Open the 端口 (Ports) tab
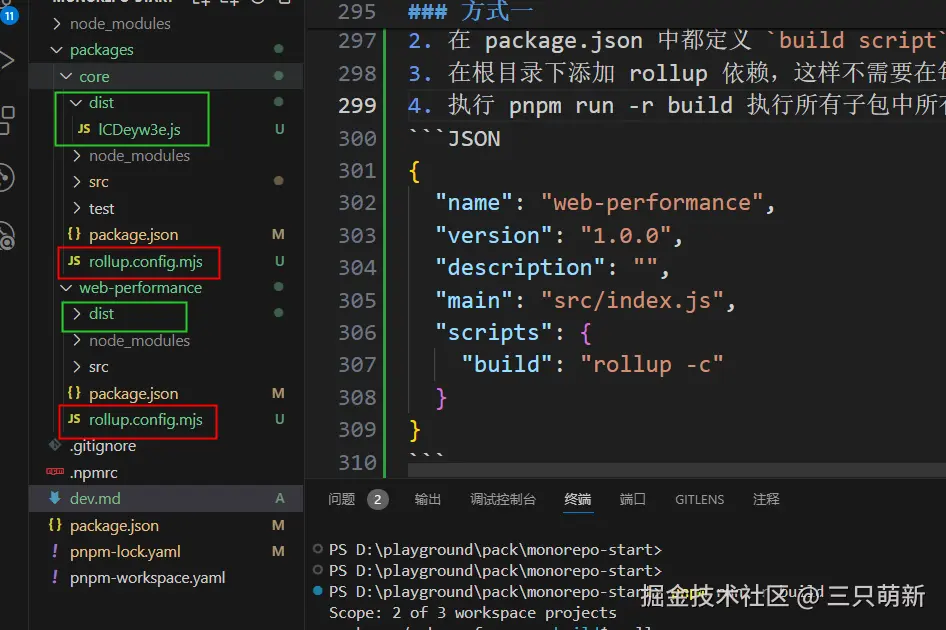The image size is (946, 630). coord(632,499)
